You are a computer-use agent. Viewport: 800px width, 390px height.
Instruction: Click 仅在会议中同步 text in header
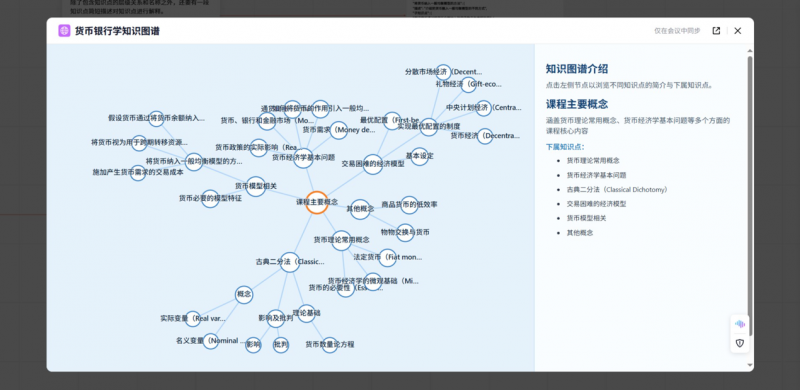tap(677, 31)
